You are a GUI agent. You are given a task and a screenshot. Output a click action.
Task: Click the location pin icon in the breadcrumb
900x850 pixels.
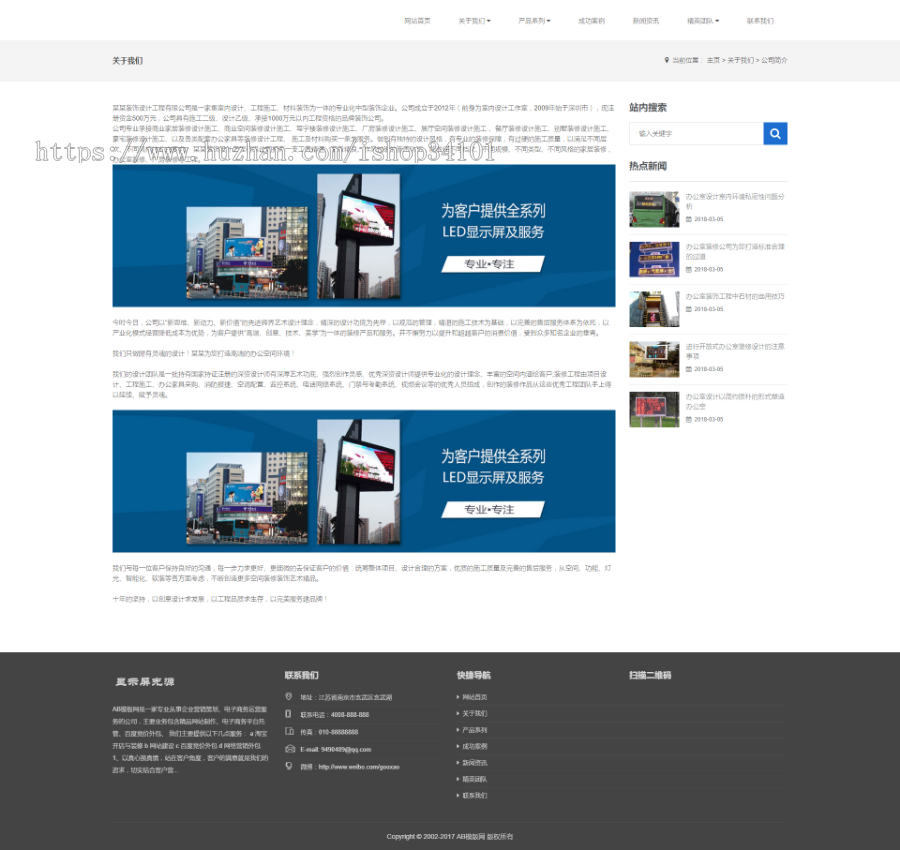pos(666,60)
